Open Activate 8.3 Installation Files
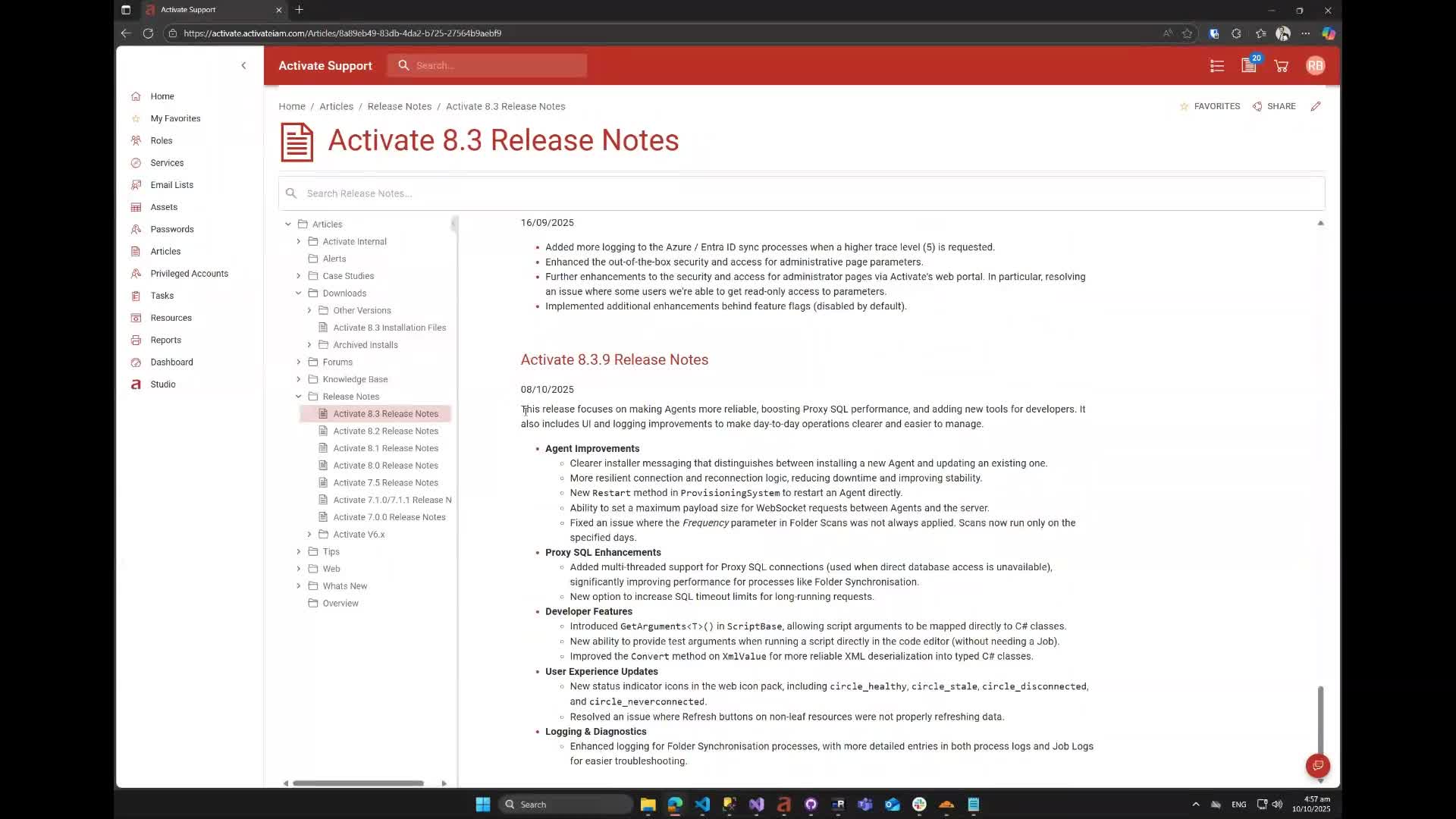 [389, 328]
